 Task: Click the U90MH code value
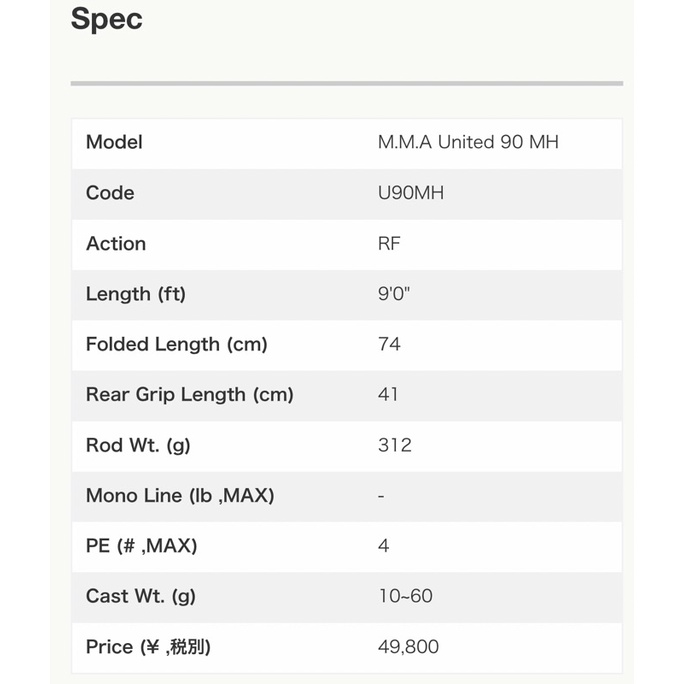(x=411, y=193)
